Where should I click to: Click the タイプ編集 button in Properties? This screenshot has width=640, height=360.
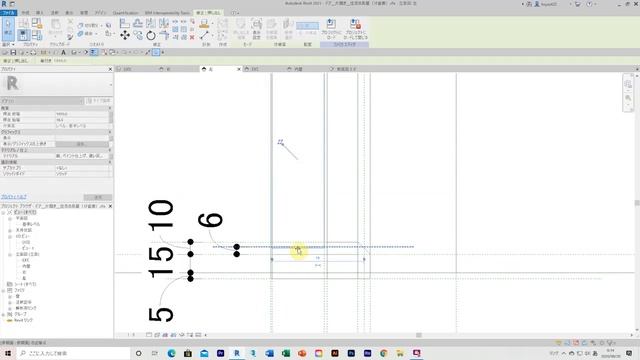98,101
